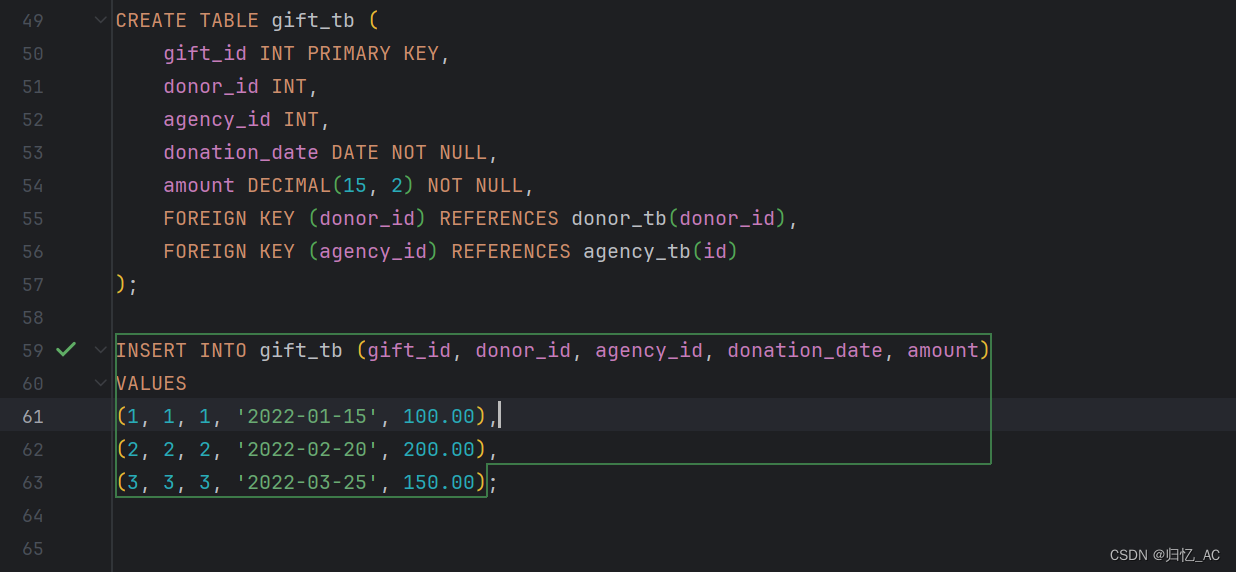Collapse the CREATE TABLE gift_tb block
The width and height of the screenshot is (1236, 572).
click(100, 20)
